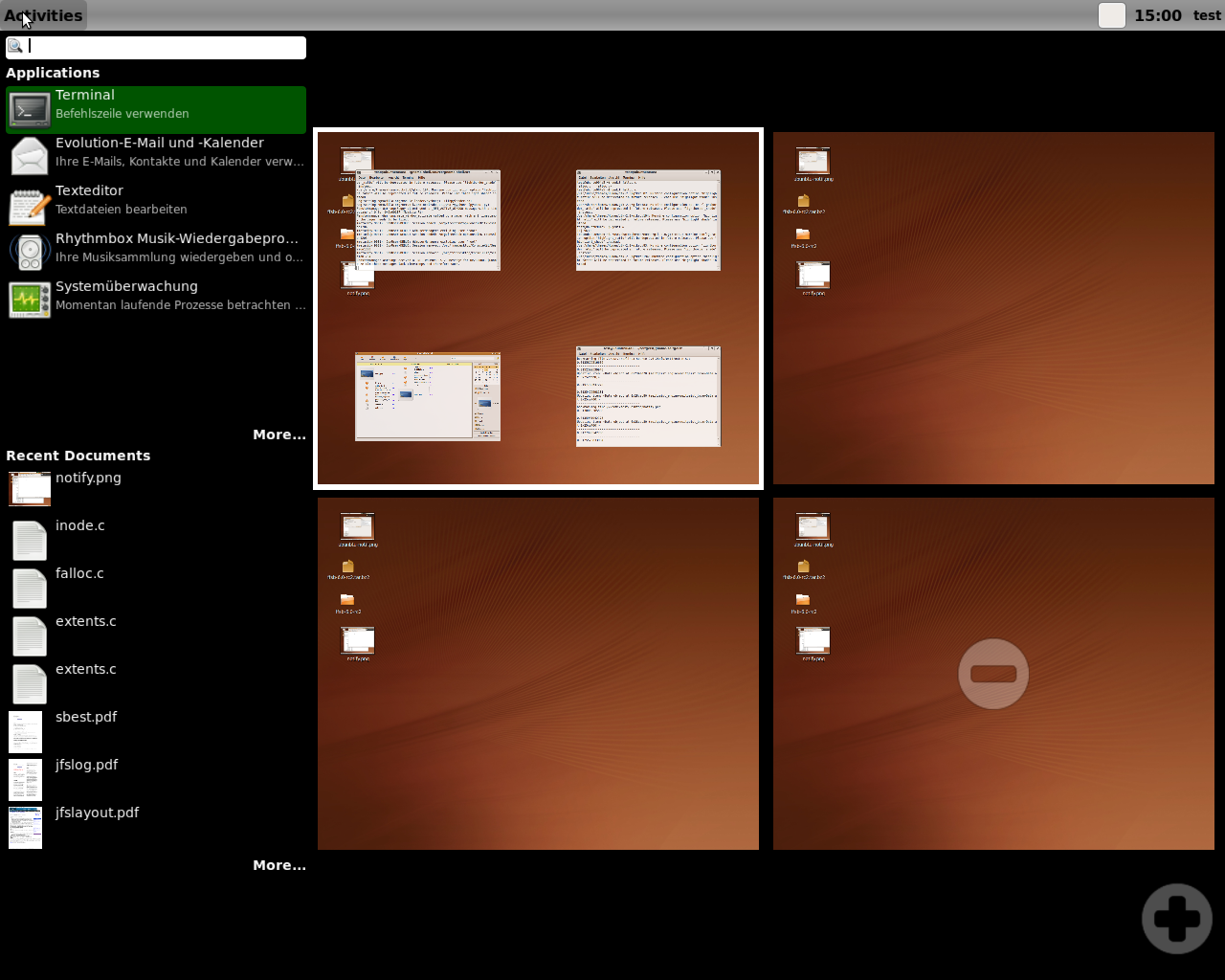1225x980 pixels.
Task: Open the extents.c entry directly above sbest.pdf
Action: (x=156, y=684)
